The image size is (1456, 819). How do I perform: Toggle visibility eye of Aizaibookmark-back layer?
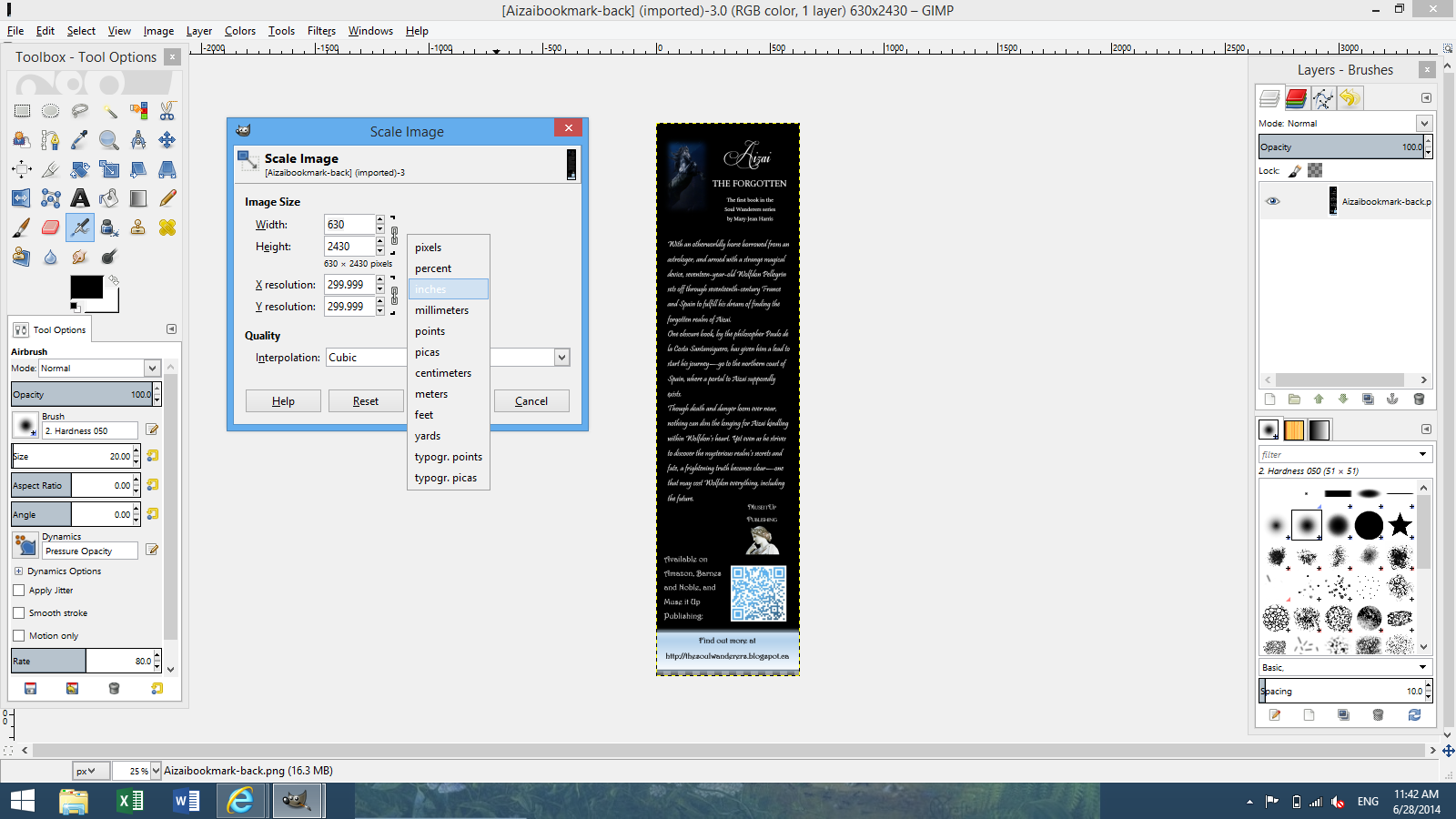click(x=1273, y=201)
